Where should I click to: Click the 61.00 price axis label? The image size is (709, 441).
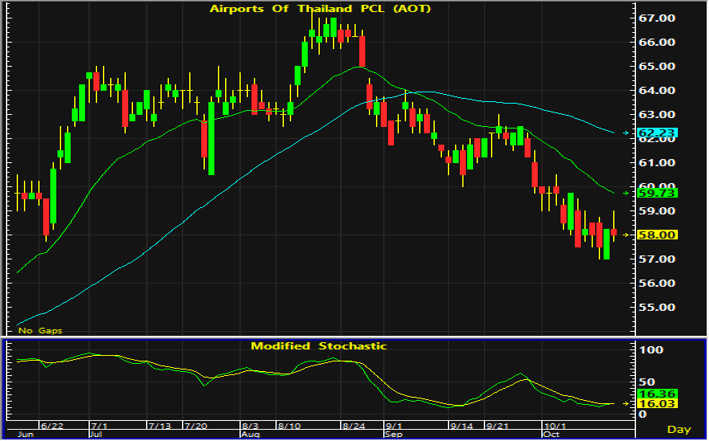tap(657, 163)
